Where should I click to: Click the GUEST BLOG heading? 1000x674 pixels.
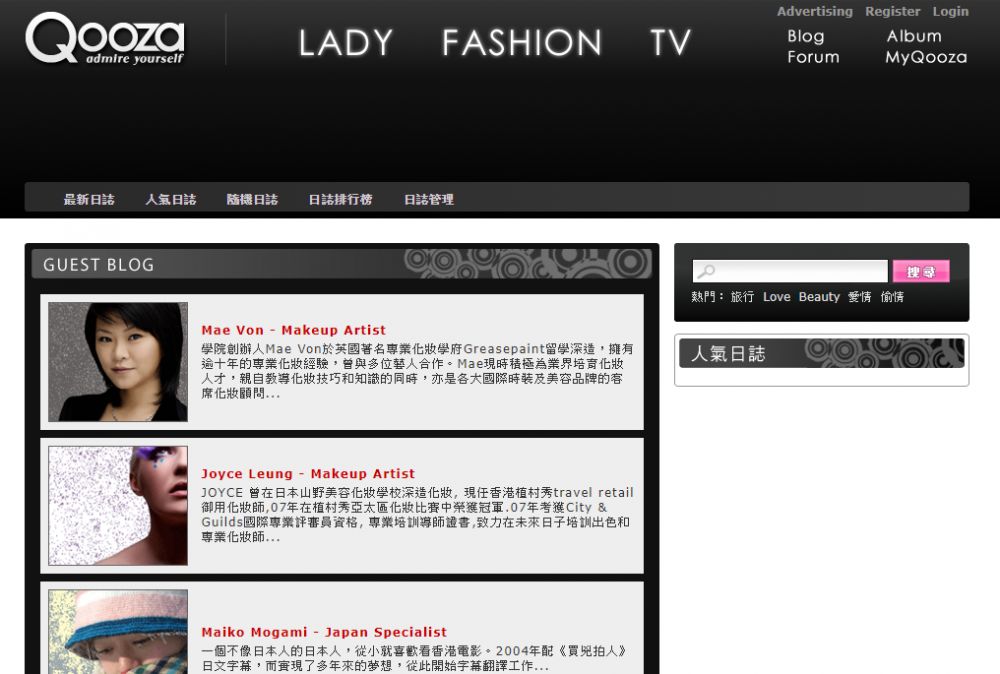coord(98,265)
